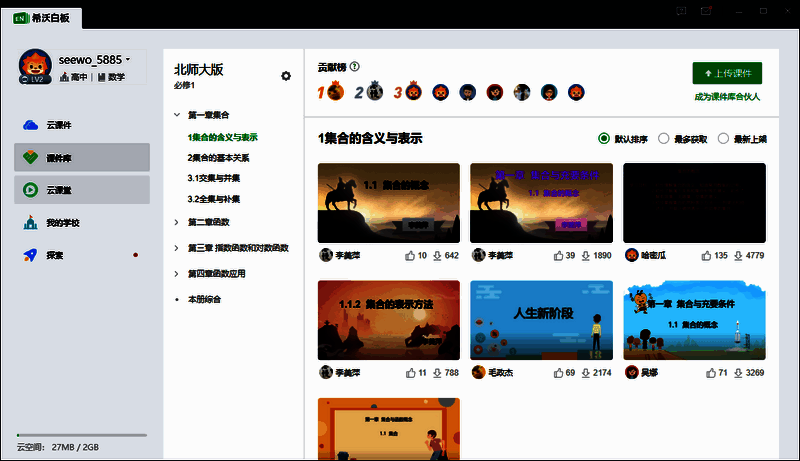Click the 贡献榜 help question icon
The image size is (800, 461).
(355, 66)
